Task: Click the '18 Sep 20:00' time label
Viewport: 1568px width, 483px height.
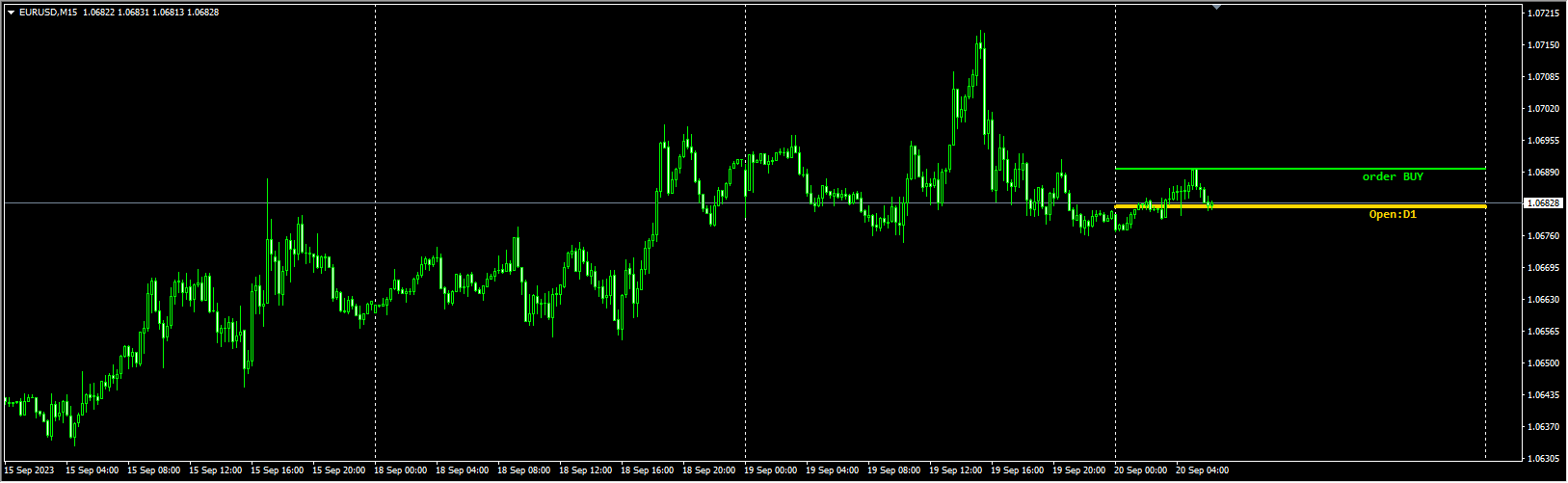Action: (708, 471)
